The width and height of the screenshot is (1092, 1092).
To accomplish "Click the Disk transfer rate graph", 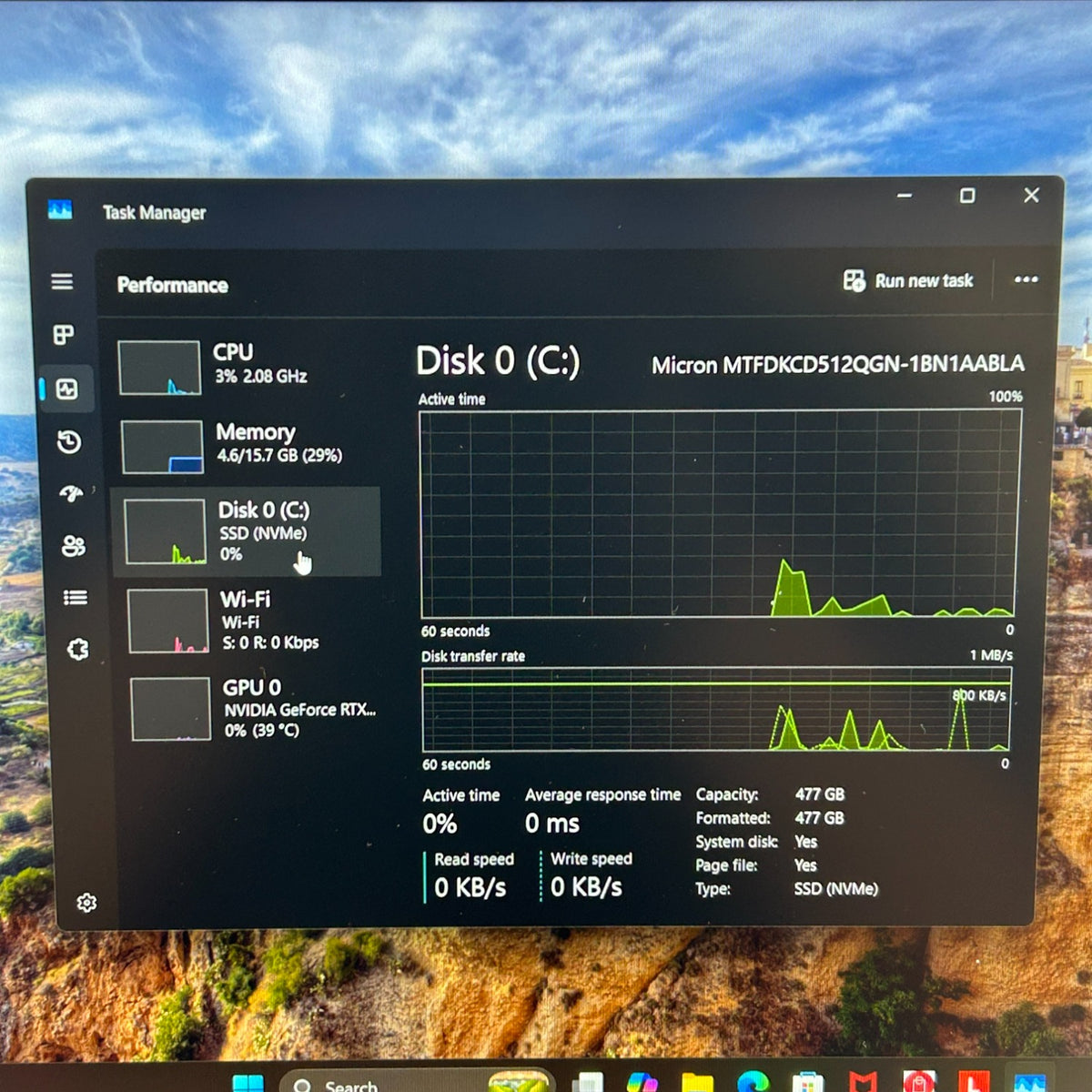I will click(716, 710).
